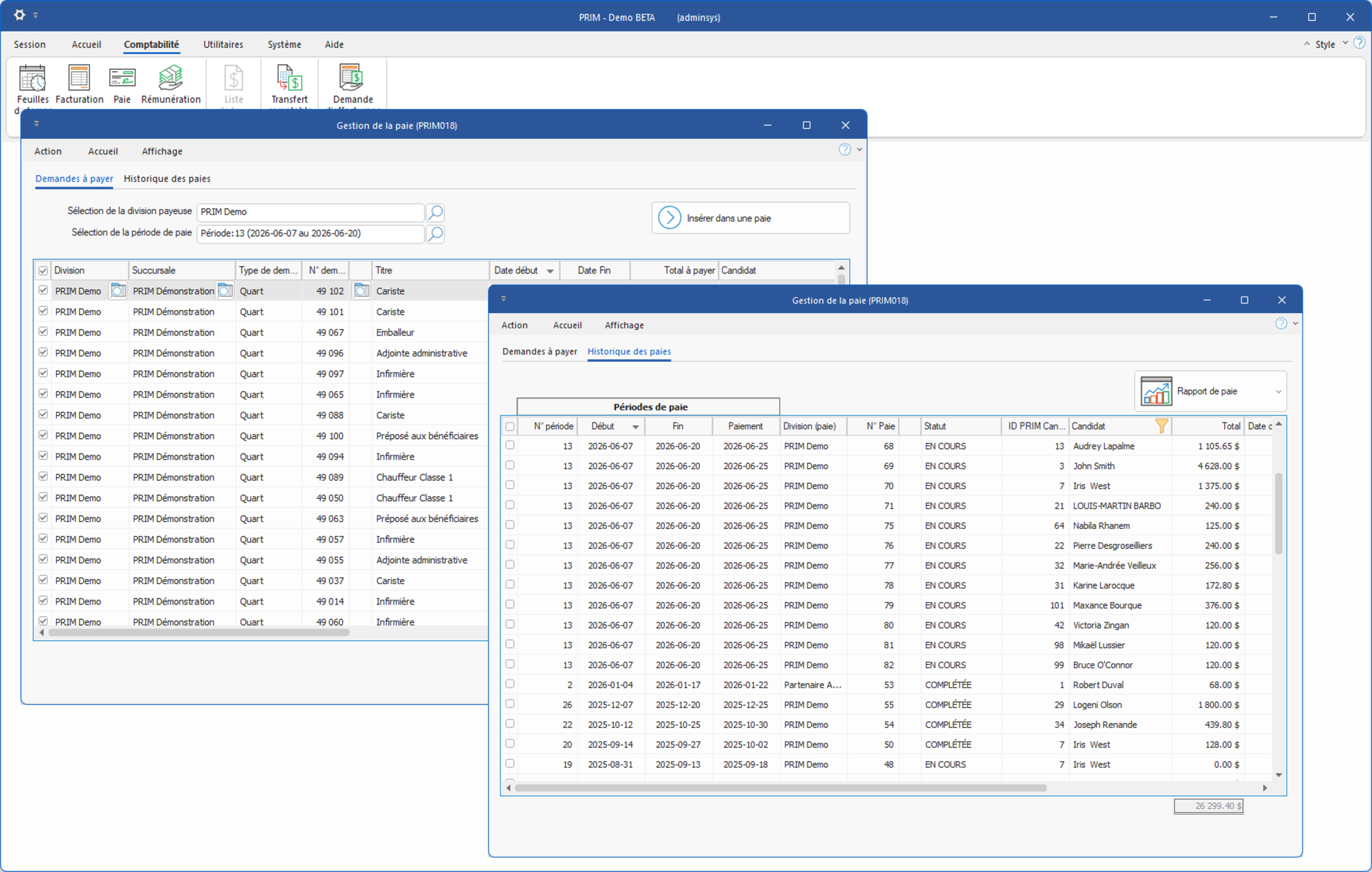
Task: Click the Sélection de la période de paie field
Action: coord(310,234)
